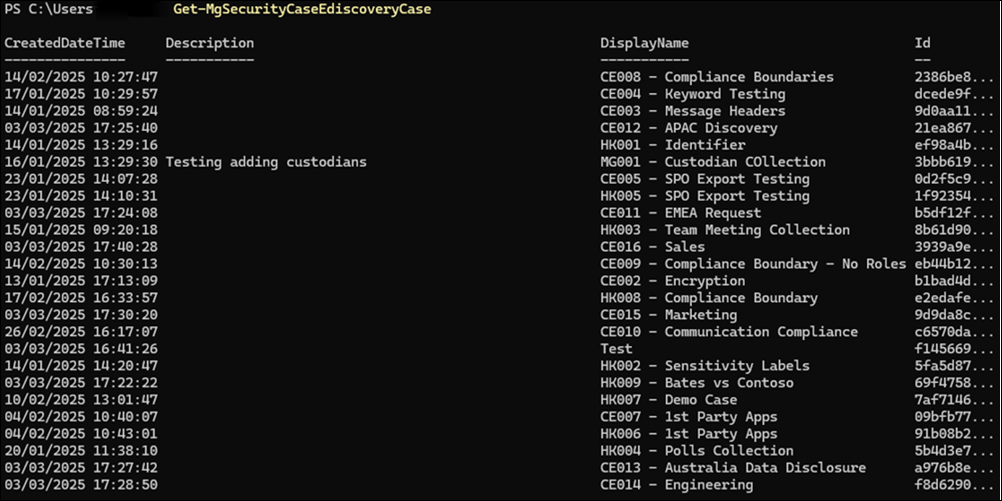Screen dimensions: 1002x501
Task: Click the CE012 - APAC Discovery case name
Action: [688, 128]
